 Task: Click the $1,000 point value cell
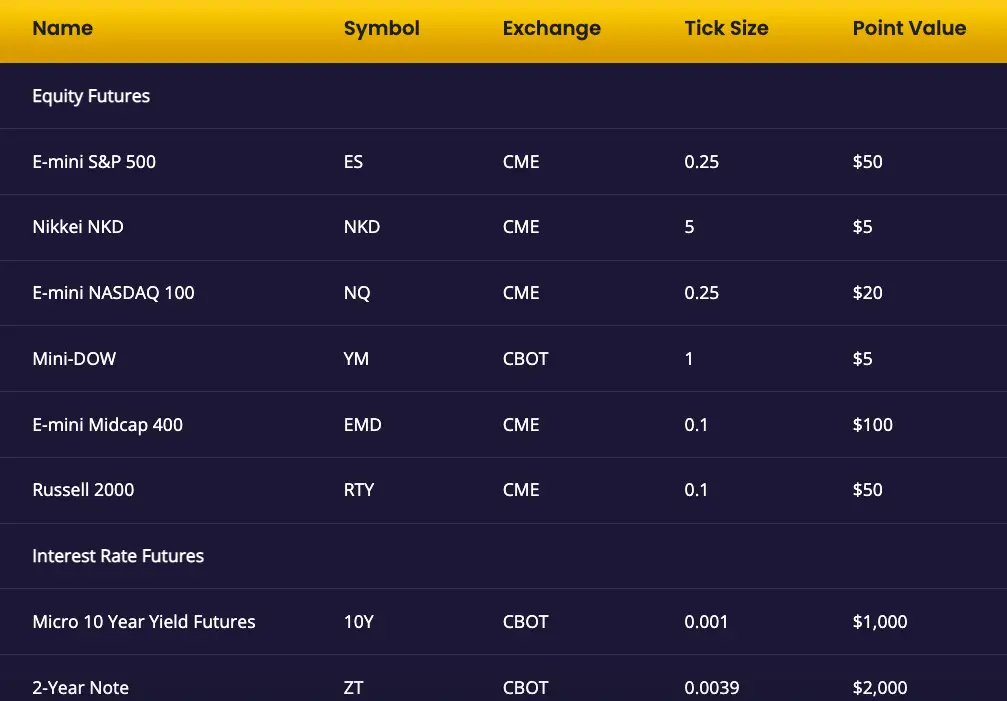coord(880,622)
